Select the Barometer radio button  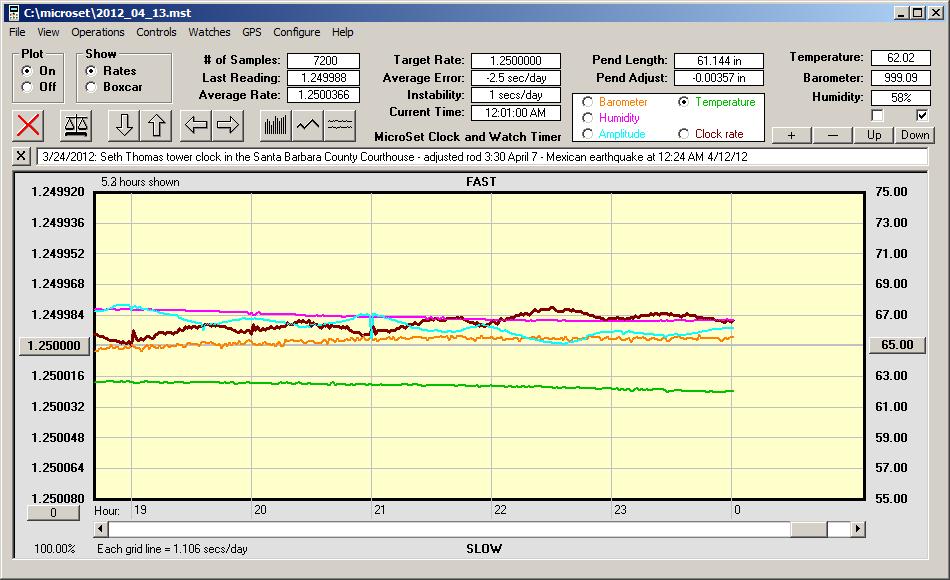point(587,102)
